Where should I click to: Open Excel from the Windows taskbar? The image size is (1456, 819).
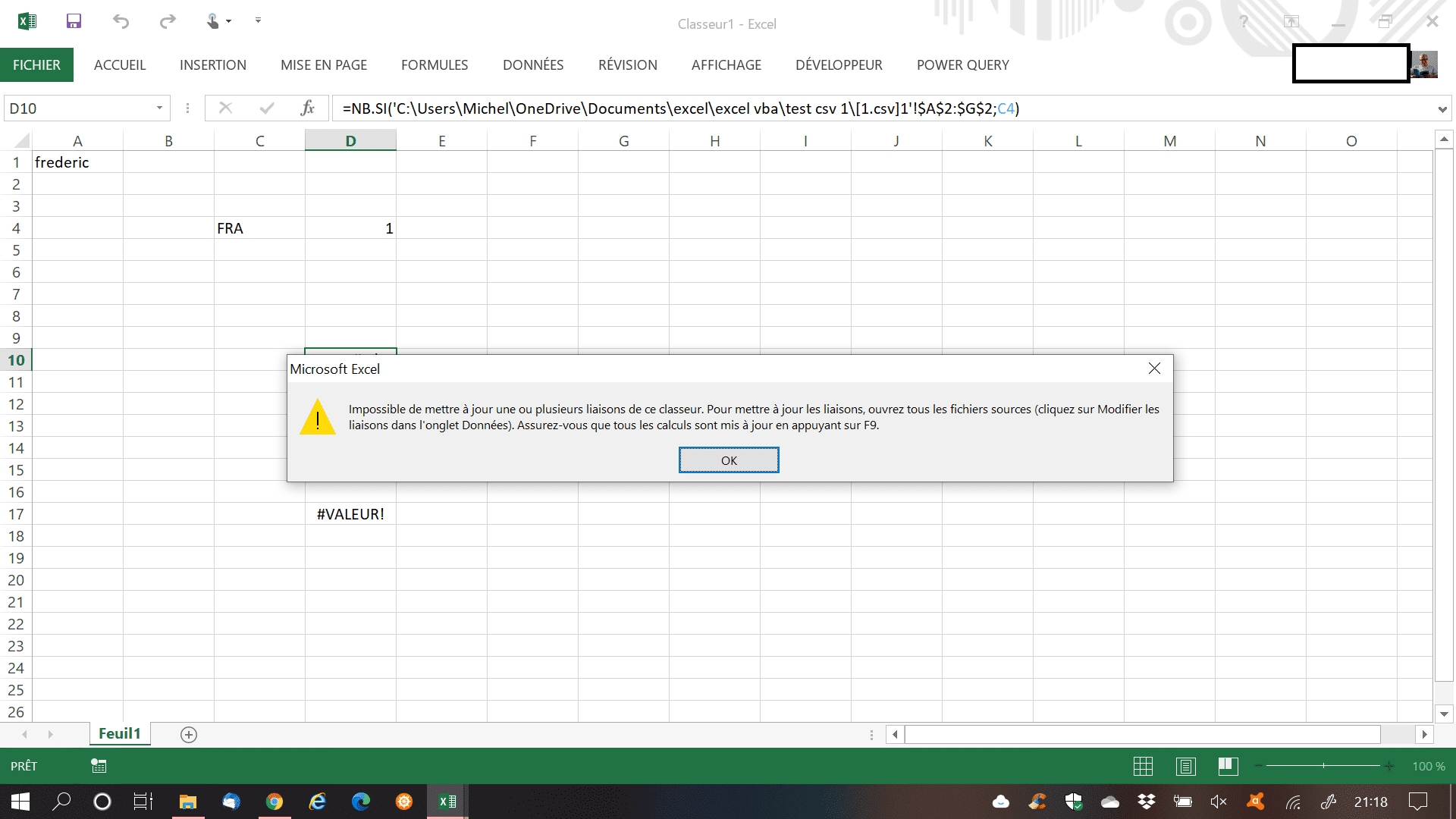[x=447, y=802]
